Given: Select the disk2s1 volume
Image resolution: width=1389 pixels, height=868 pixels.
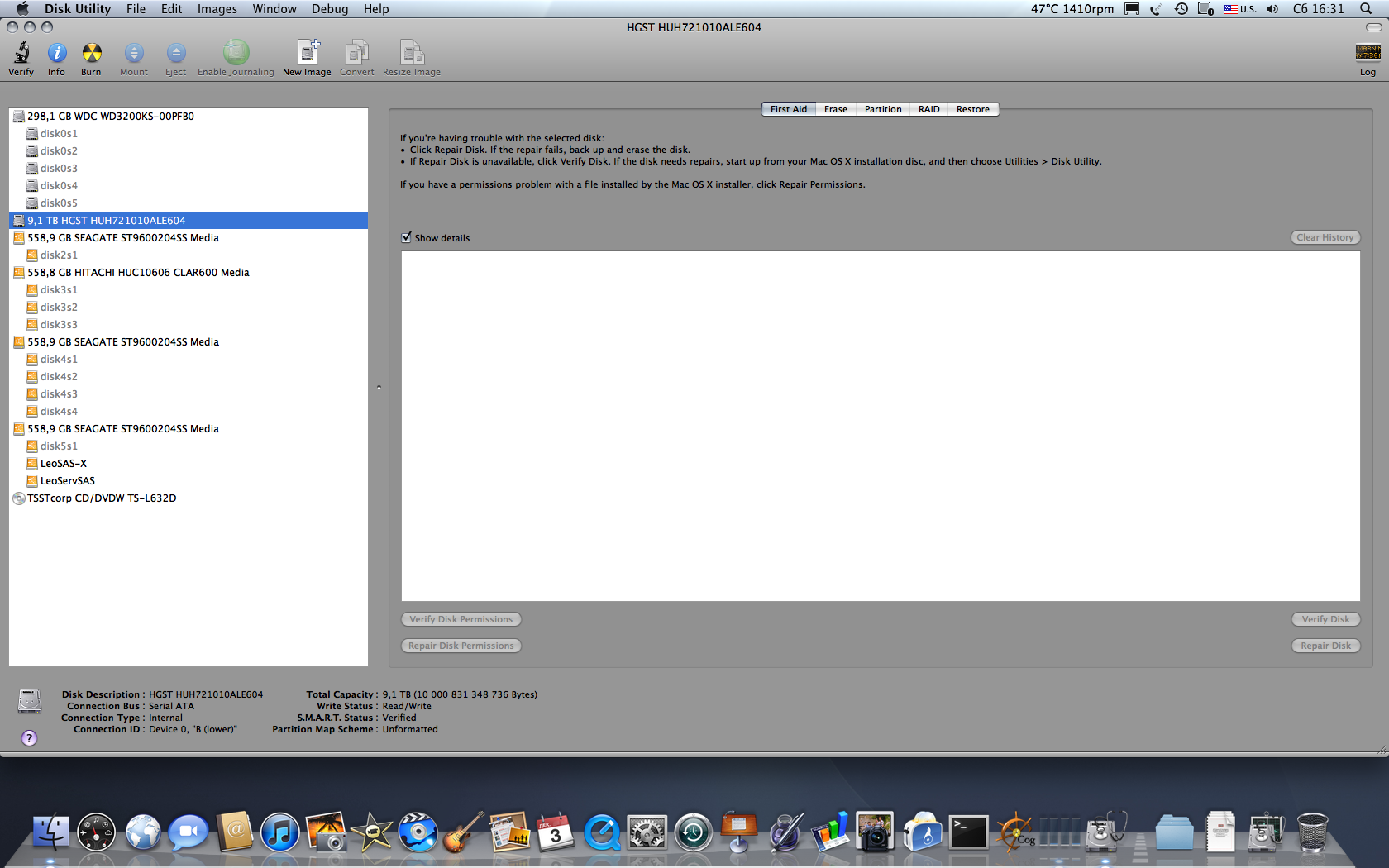Looking at the screenshot, I should pos(189,255).
